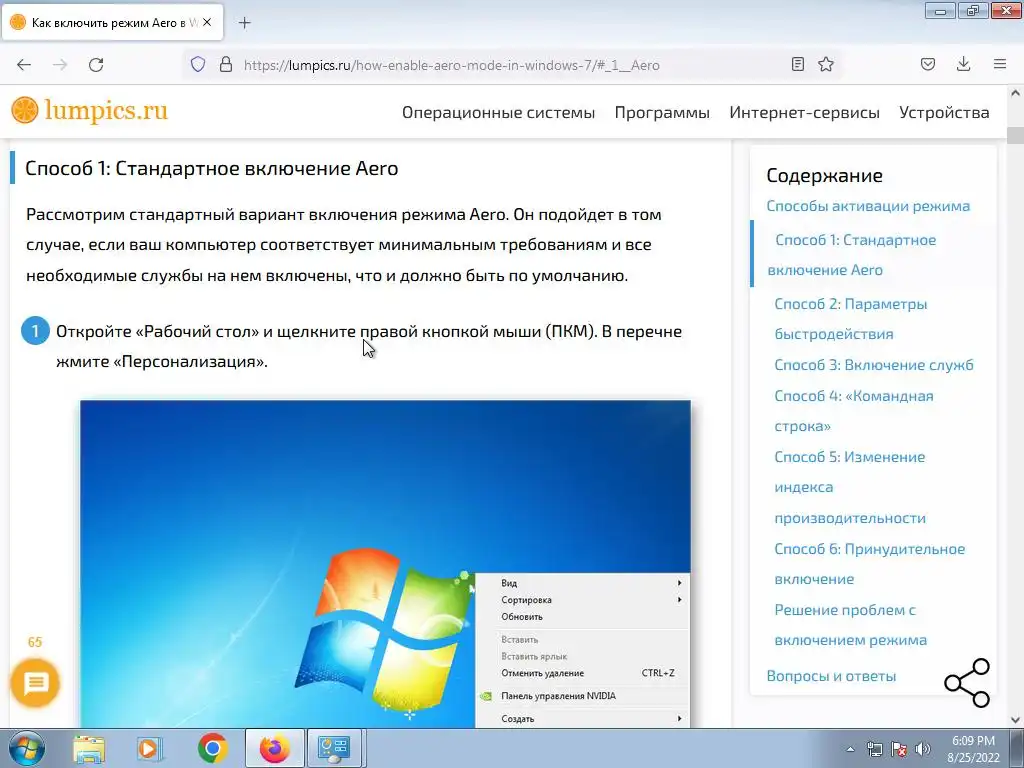1024x768 pixels.
Task: Open Firefox hamburger menu
Action: click(x=1000, y=65)
